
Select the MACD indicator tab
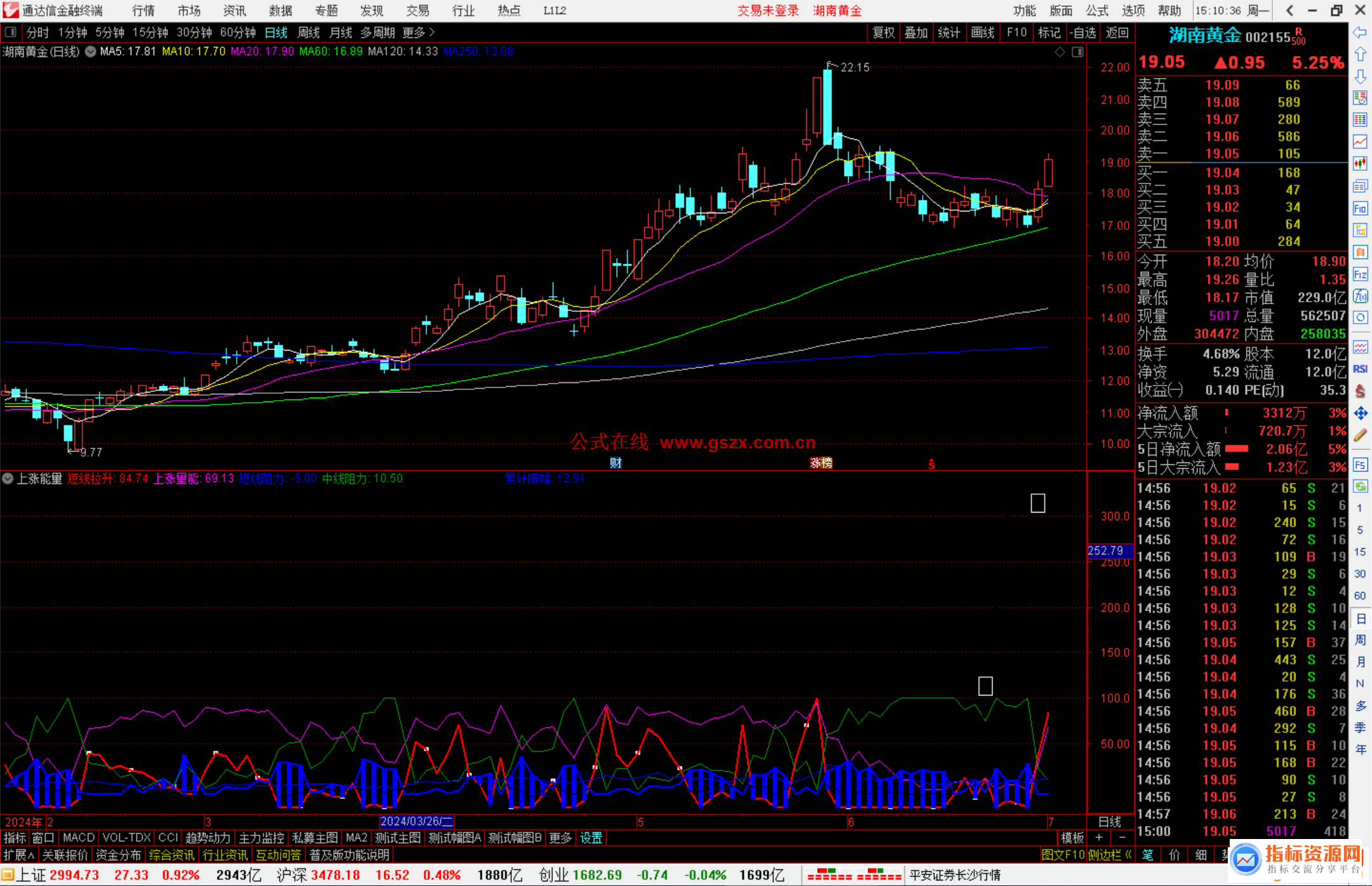pyautogui.click(x=79, y=838)
